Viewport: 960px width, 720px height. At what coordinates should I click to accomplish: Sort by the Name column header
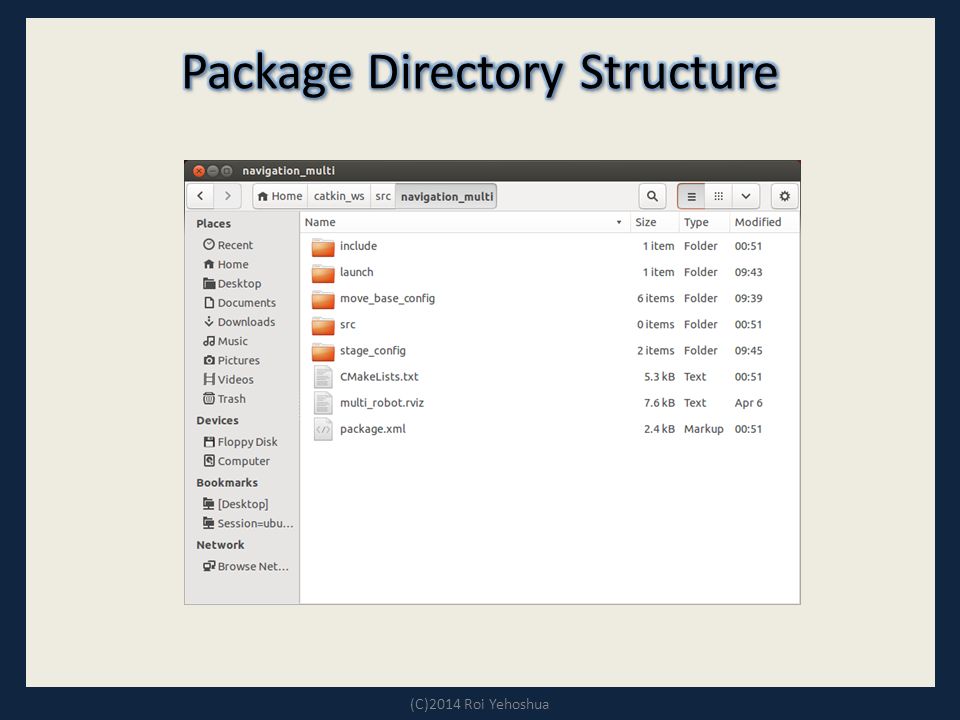(x=465, y=222)
